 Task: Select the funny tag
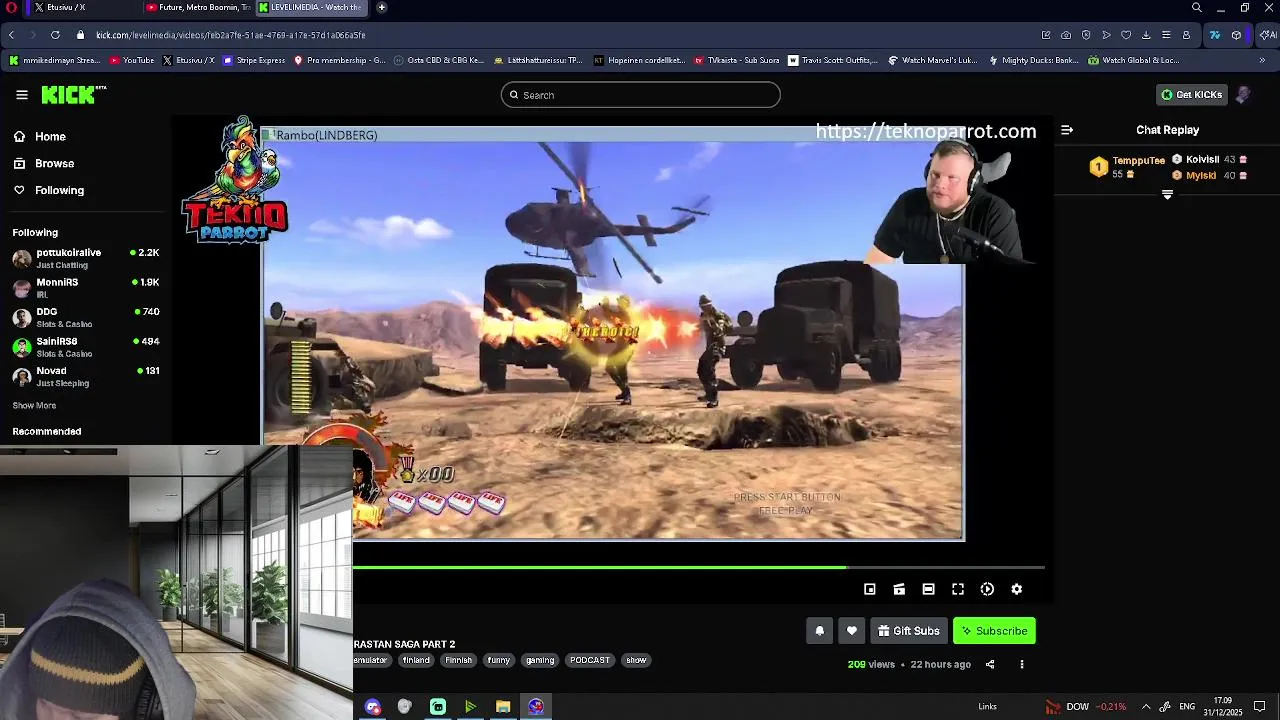click(x=499, y=660)
